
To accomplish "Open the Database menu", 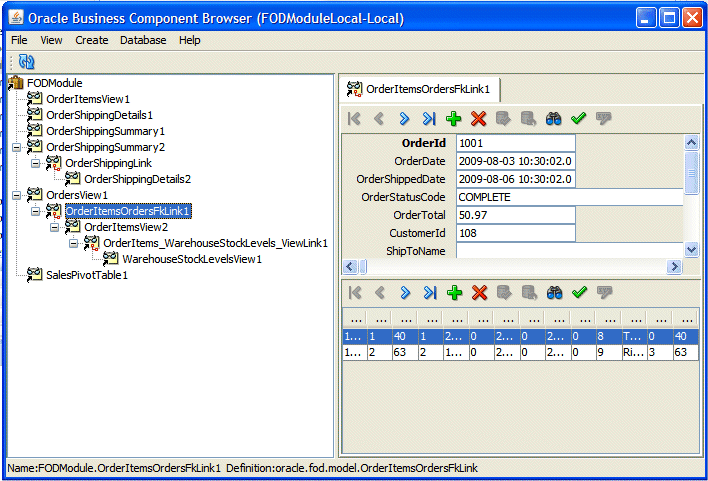I will (143, 40).
